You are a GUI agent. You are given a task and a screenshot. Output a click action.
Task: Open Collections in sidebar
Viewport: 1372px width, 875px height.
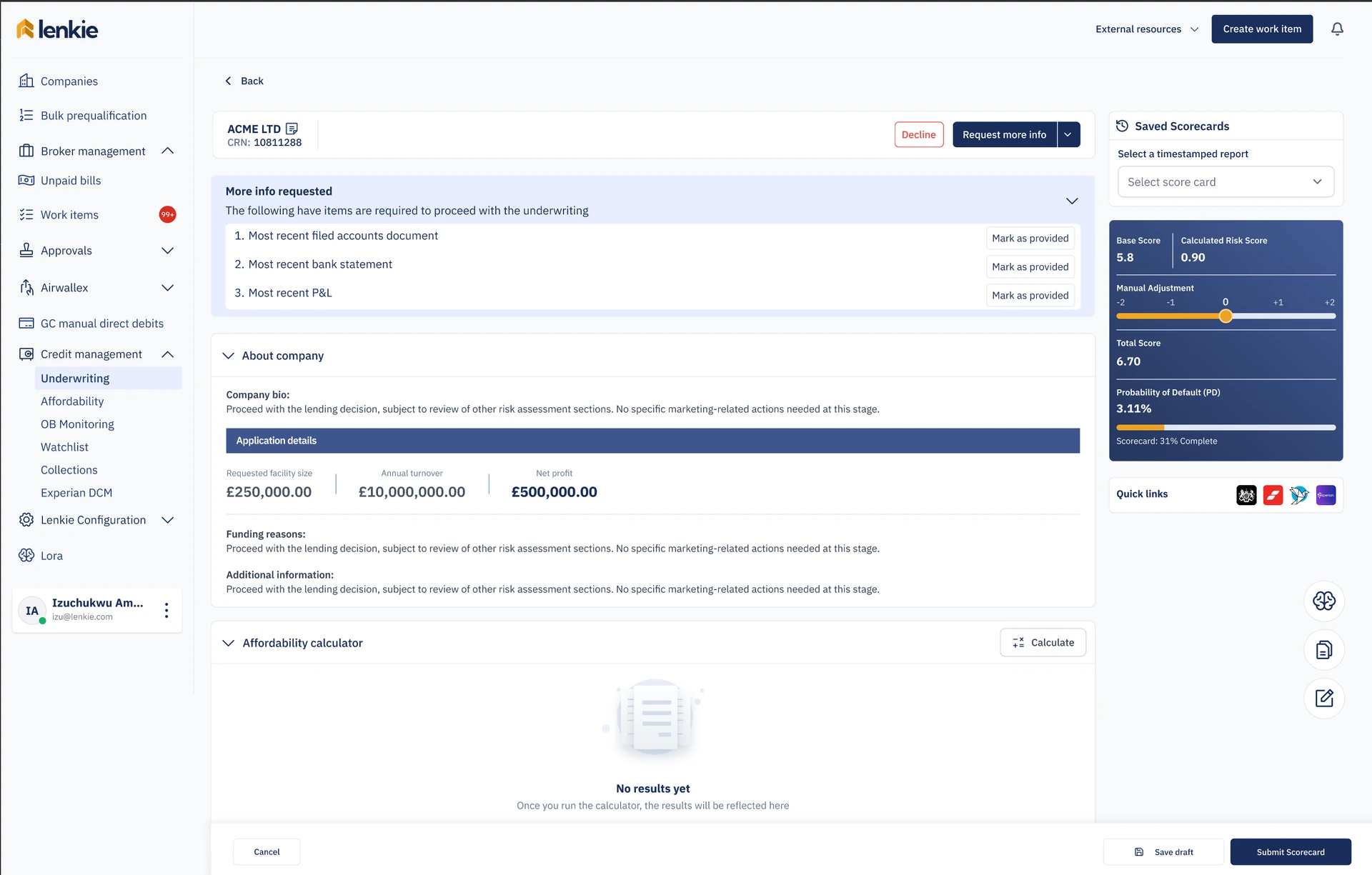(x=69, y=469)
